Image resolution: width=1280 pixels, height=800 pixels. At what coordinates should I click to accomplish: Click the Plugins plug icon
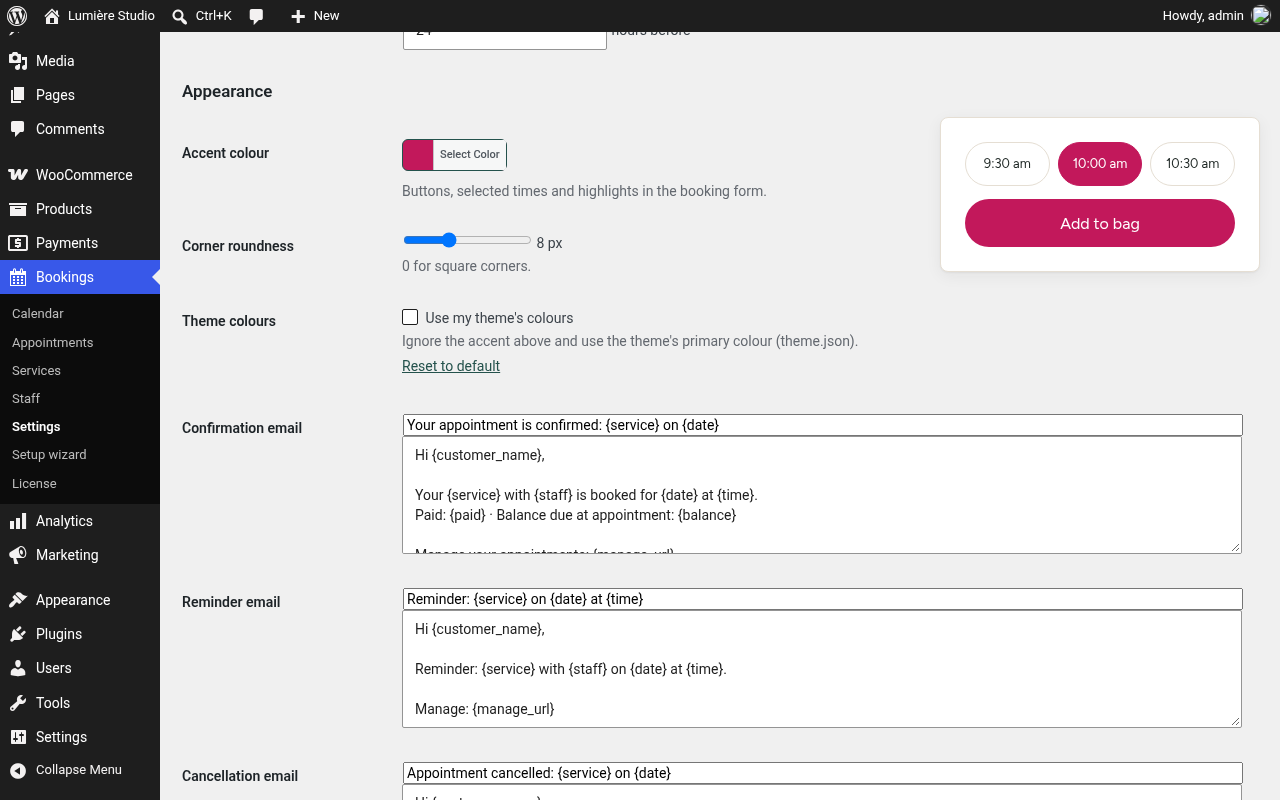click(18, 634)
